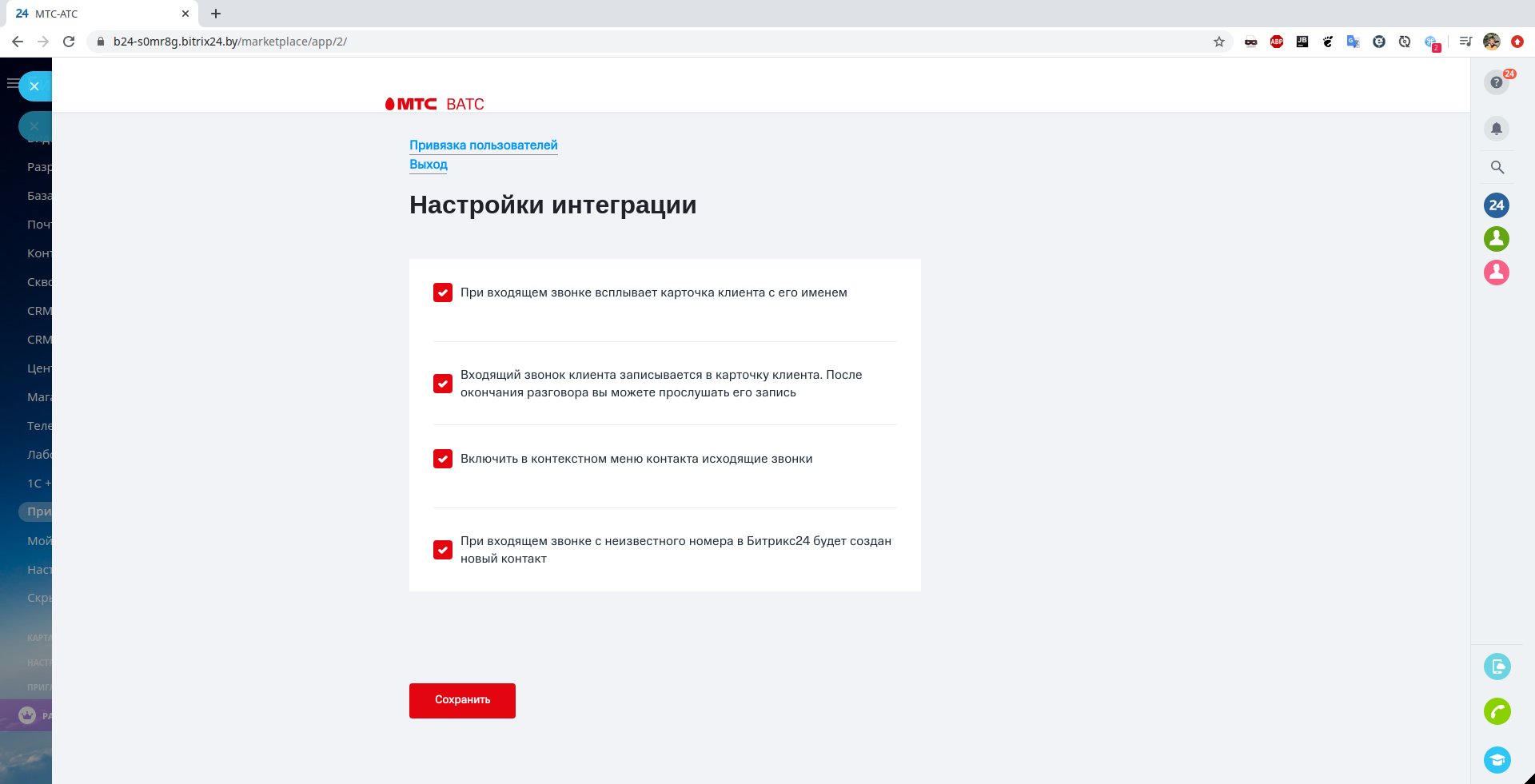Close the MTC-ATC browser tab
Viewport: 1535px width, 784px height.
185,14
